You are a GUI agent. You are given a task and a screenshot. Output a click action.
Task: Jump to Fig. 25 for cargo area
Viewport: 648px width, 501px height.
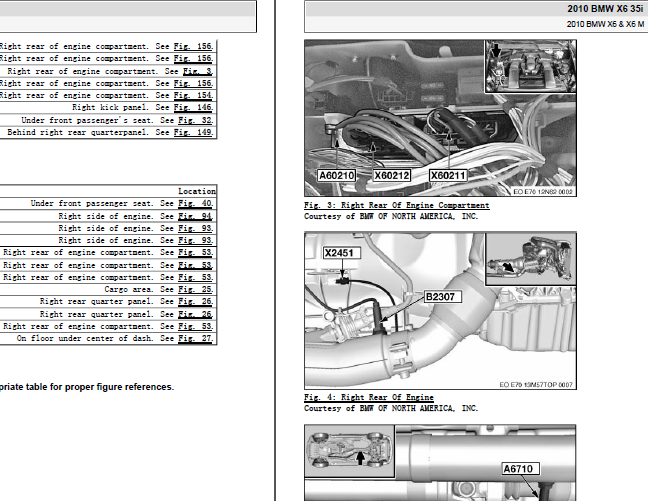195,289
